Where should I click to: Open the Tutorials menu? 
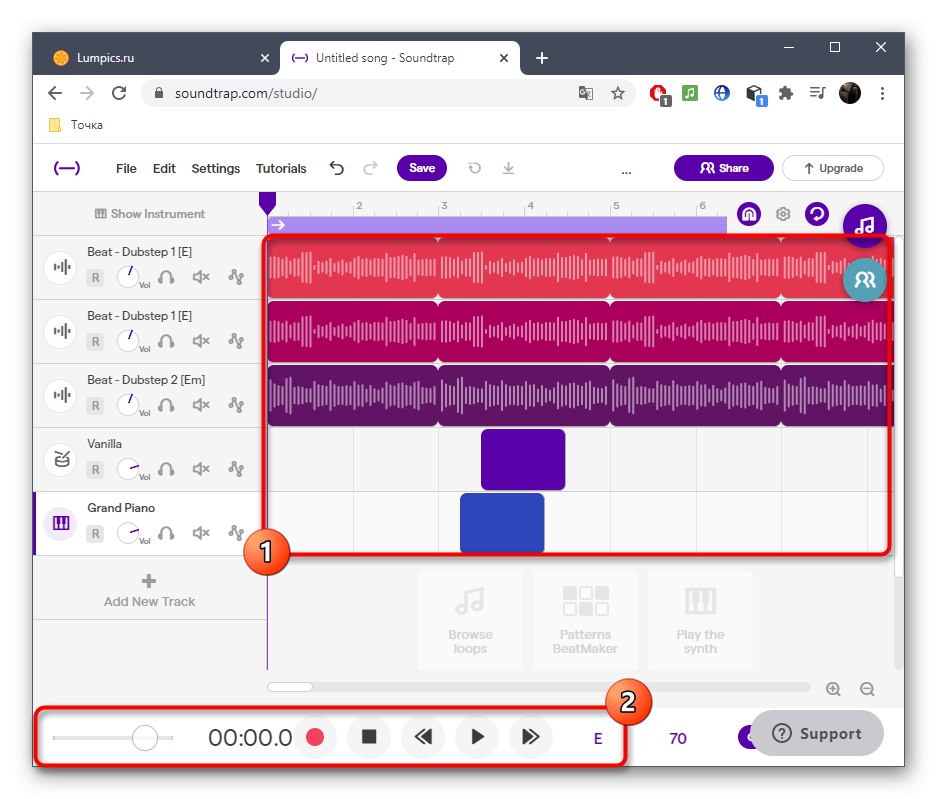coord(281,169)
